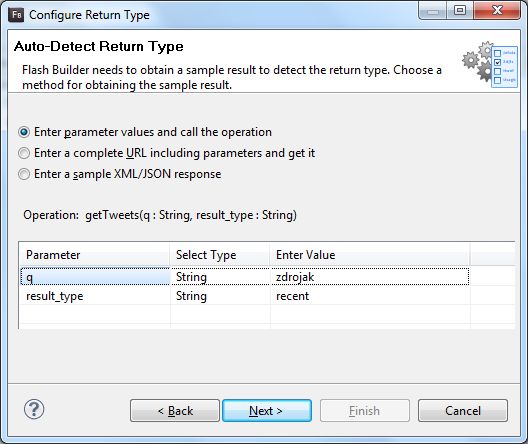The height and width of the screenshot is (444, 528).
Task: Click the Parameter column header
Action: [94, 255]
